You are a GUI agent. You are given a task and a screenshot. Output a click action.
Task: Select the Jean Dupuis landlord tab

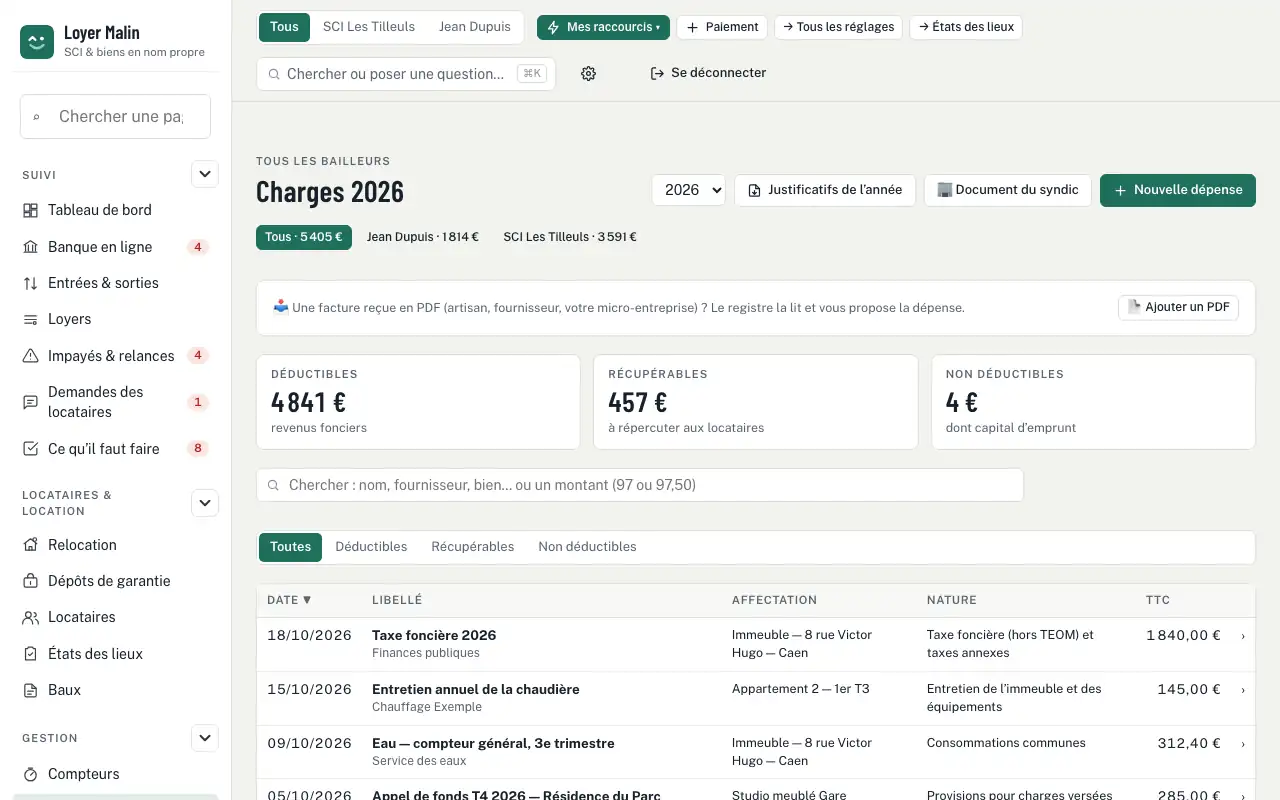coord(475,27)
